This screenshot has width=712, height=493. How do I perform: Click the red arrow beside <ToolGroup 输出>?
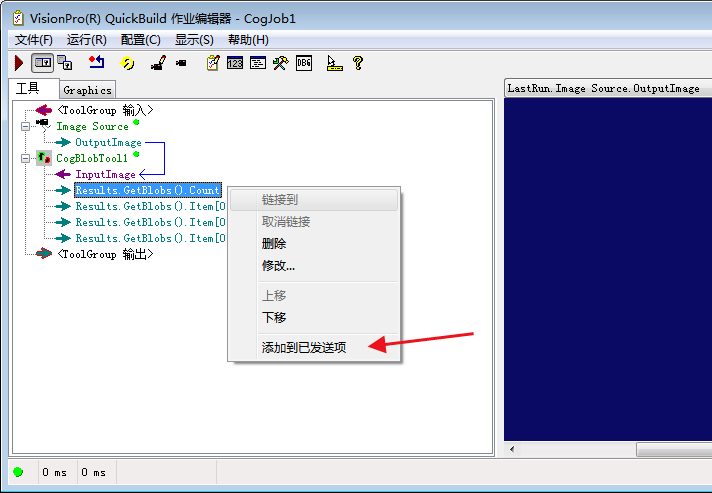[44, 253]
